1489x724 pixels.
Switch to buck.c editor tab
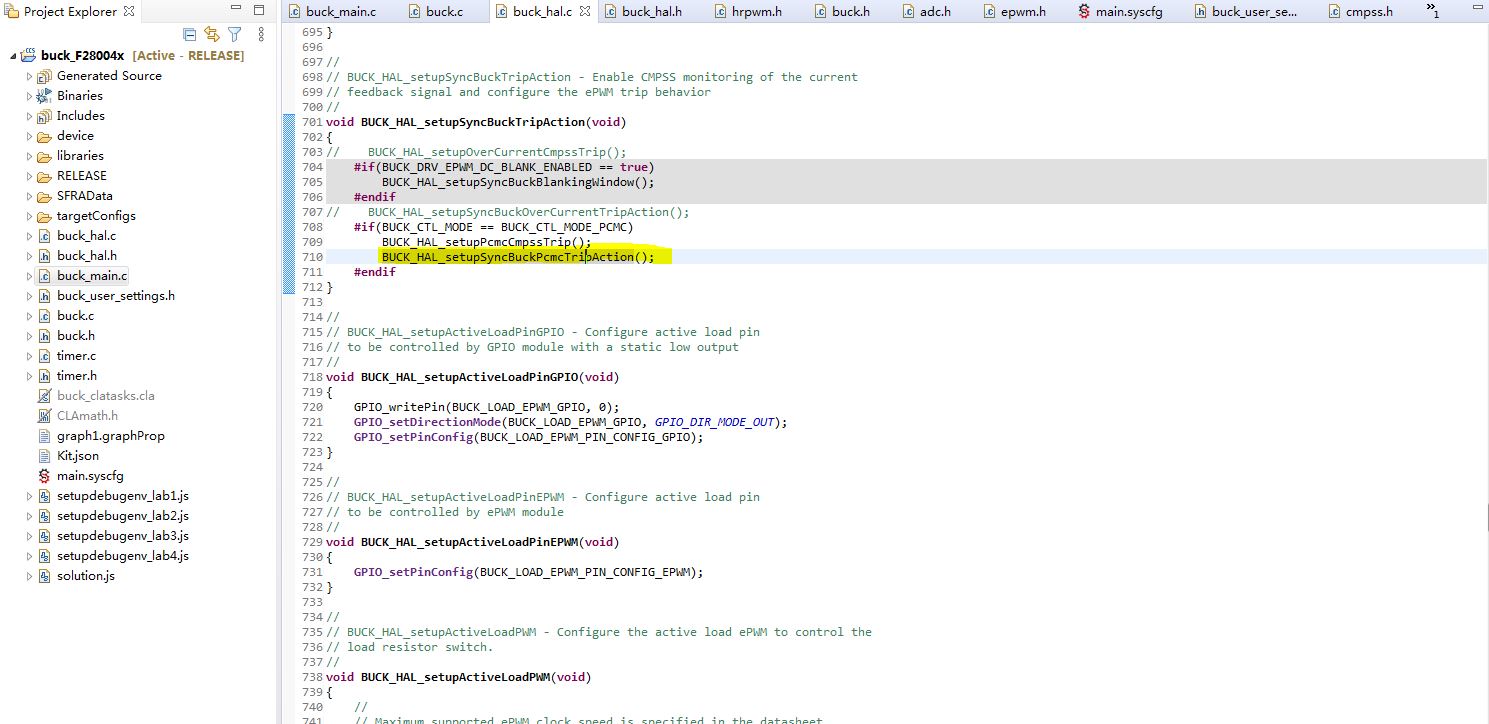point(444,12)
